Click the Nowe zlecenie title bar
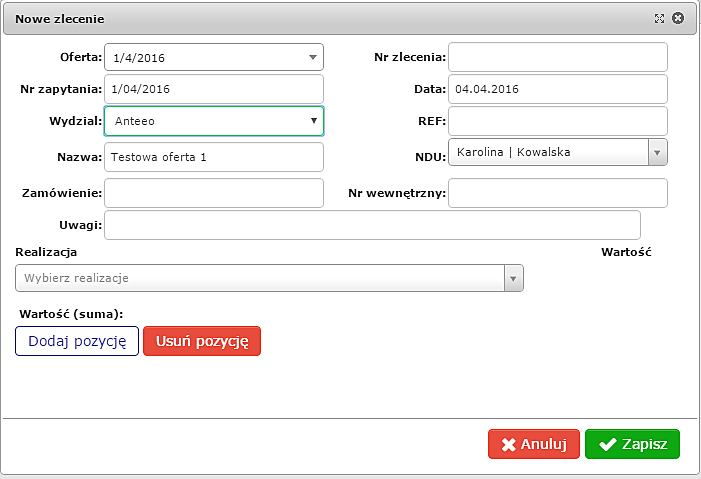Viewport: 701px width, 479px height. 300,18
